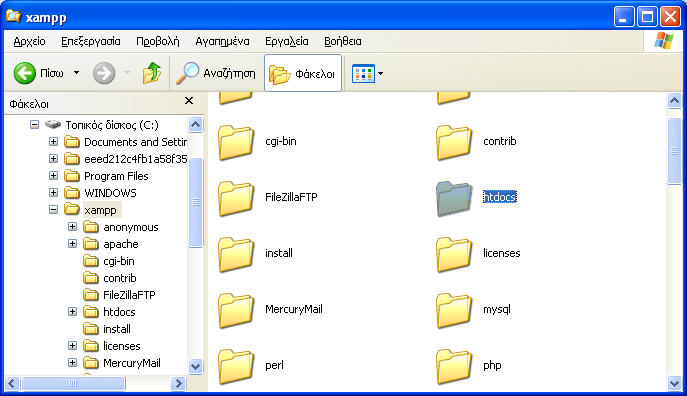687x396 pixels.
Task: Select Program Files folder in tree
Action: tap(106, 176)
